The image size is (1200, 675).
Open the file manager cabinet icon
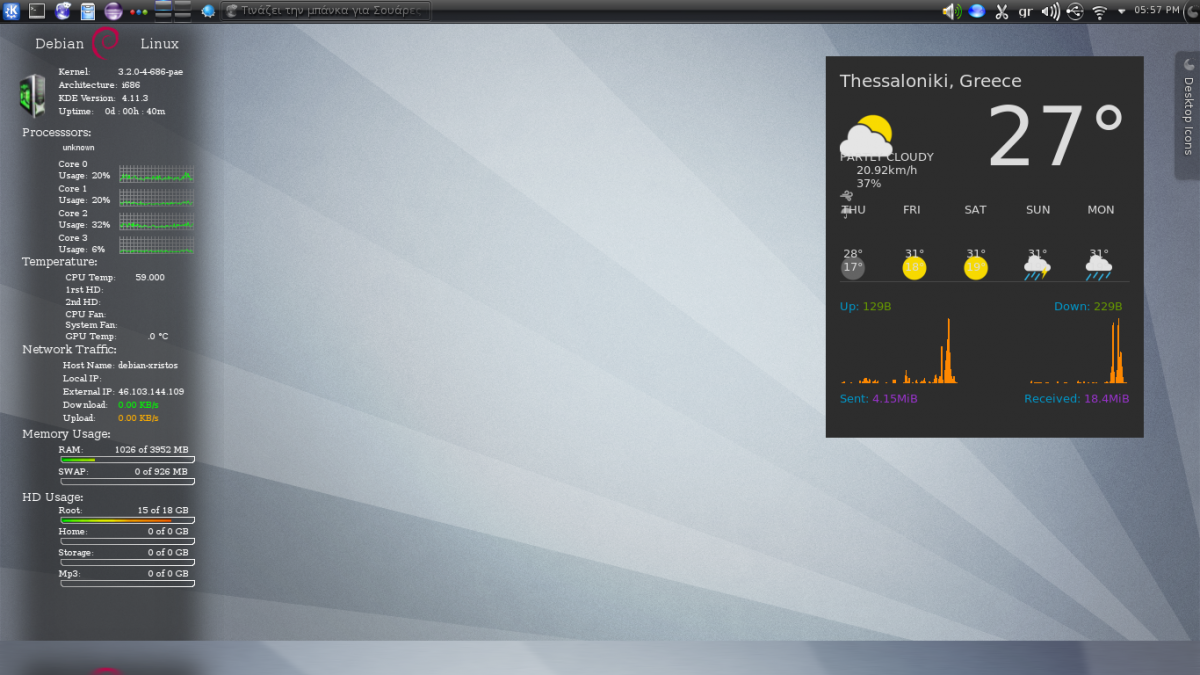(x=88, y=11)
